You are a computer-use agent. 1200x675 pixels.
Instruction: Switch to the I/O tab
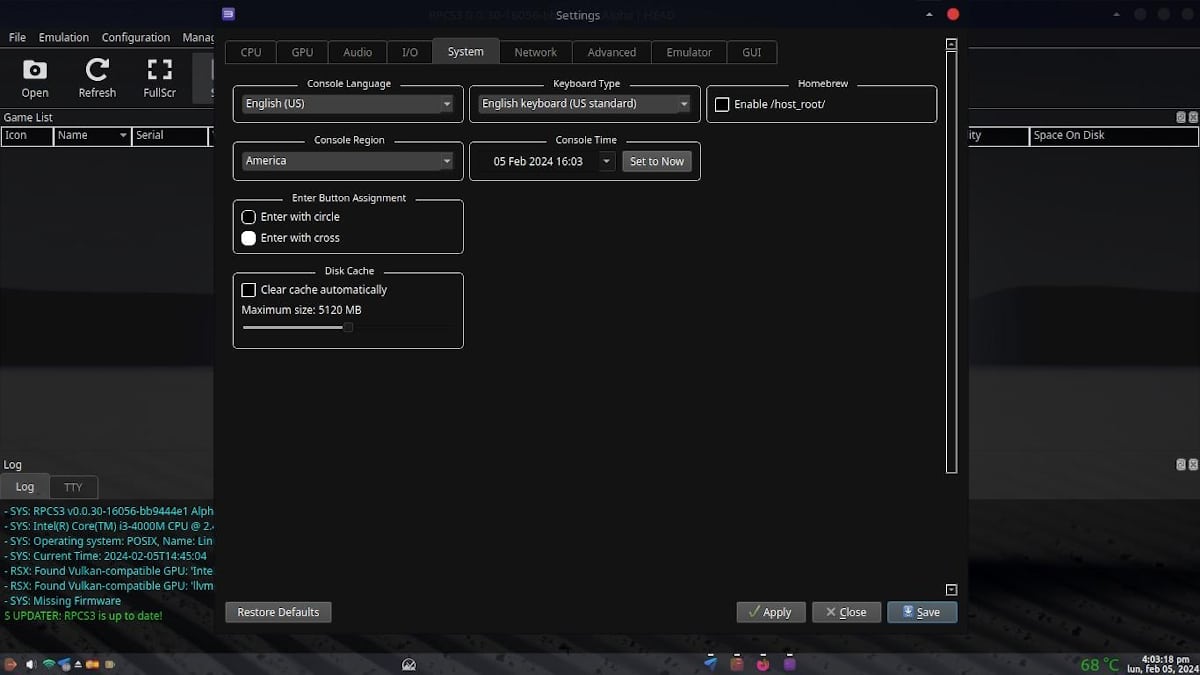pyautogui.click(x=410, y=52)
